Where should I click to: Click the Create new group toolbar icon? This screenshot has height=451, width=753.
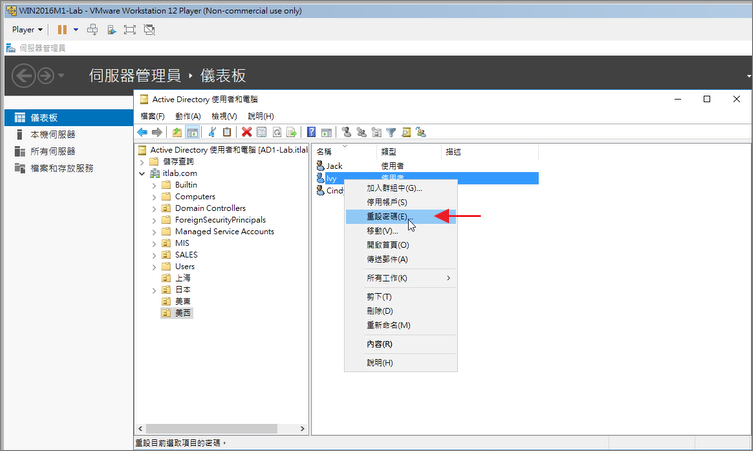coord(361,132)
